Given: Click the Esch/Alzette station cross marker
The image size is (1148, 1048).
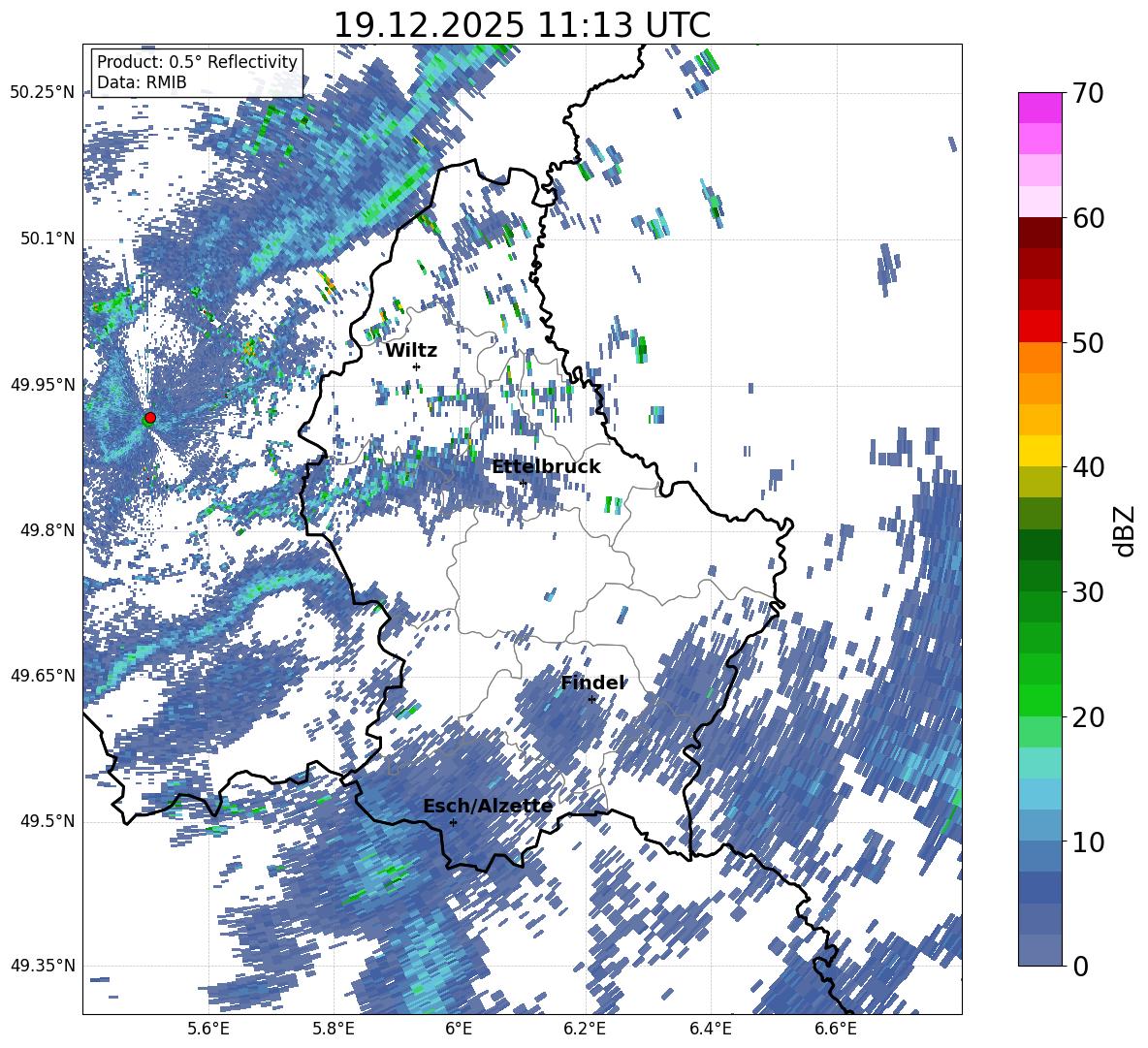Looking at the screenshot, I should [453, 822].
